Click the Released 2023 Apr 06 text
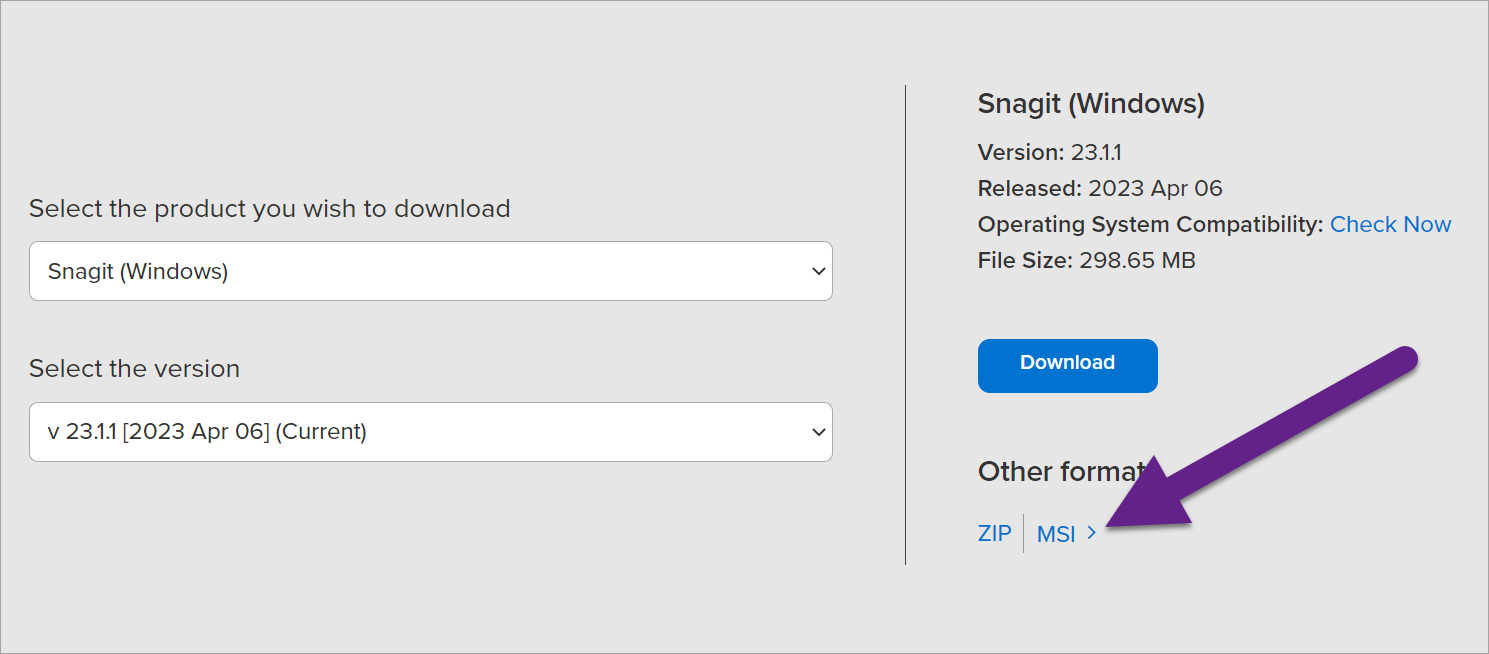The width and height of the screenshot is (1489, 654). (x=1100, y=189)
